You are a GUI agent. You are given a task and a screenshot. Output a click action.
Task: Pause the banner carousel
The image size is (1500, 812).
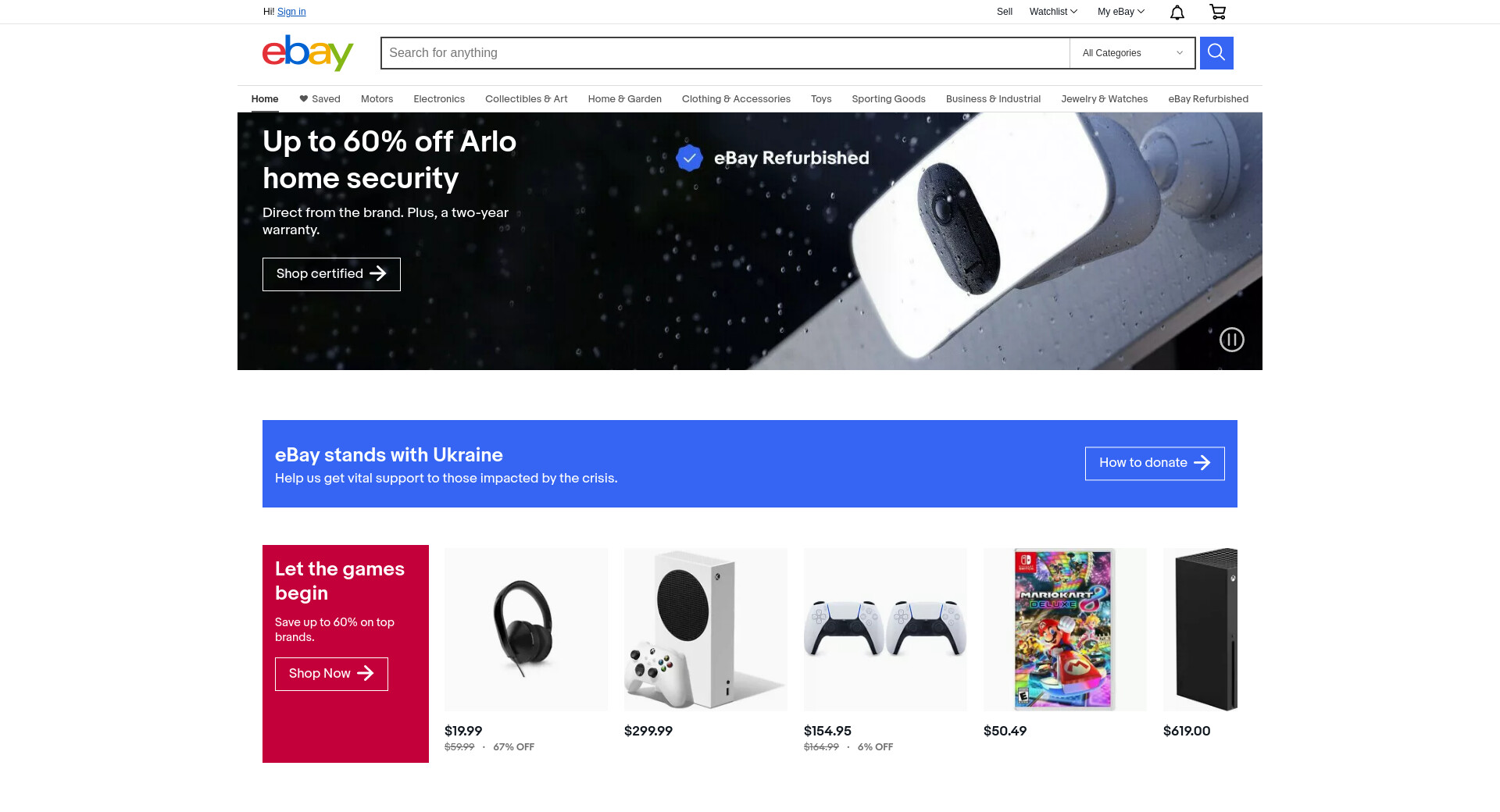1232,340
